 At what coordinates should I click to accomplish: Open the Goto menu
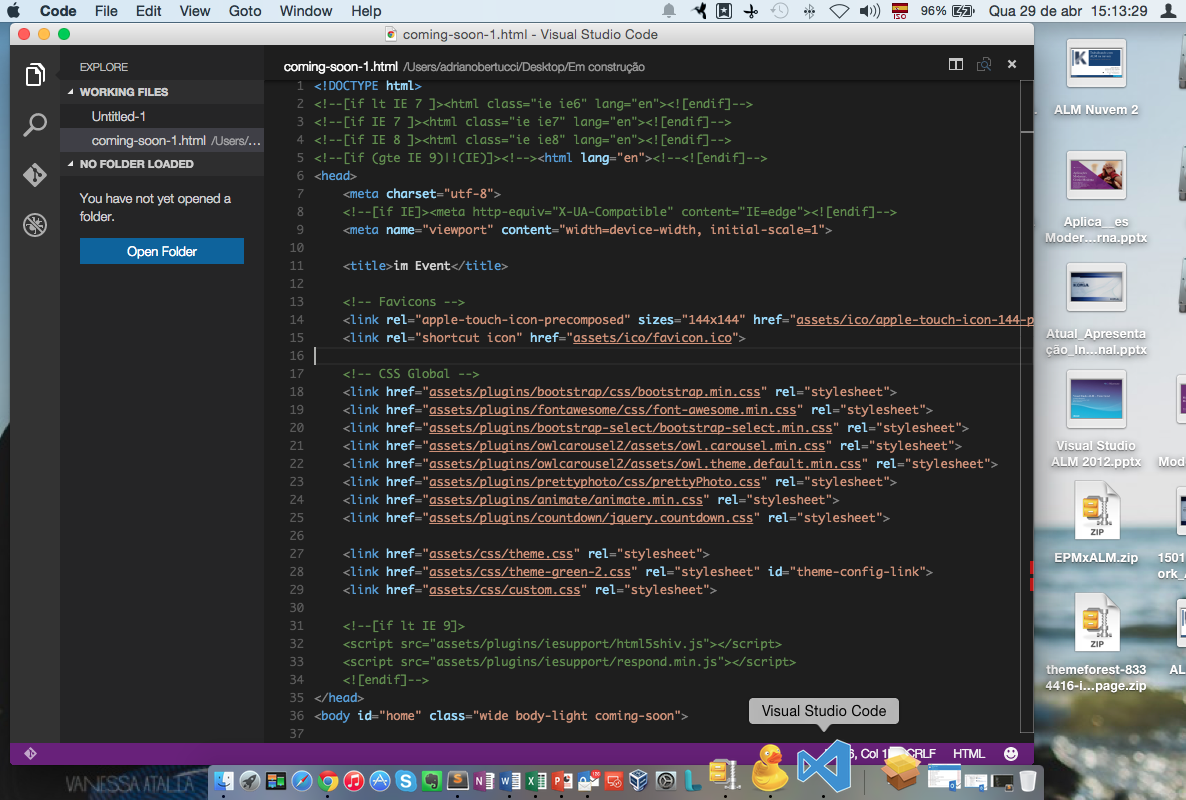(245, 11)
